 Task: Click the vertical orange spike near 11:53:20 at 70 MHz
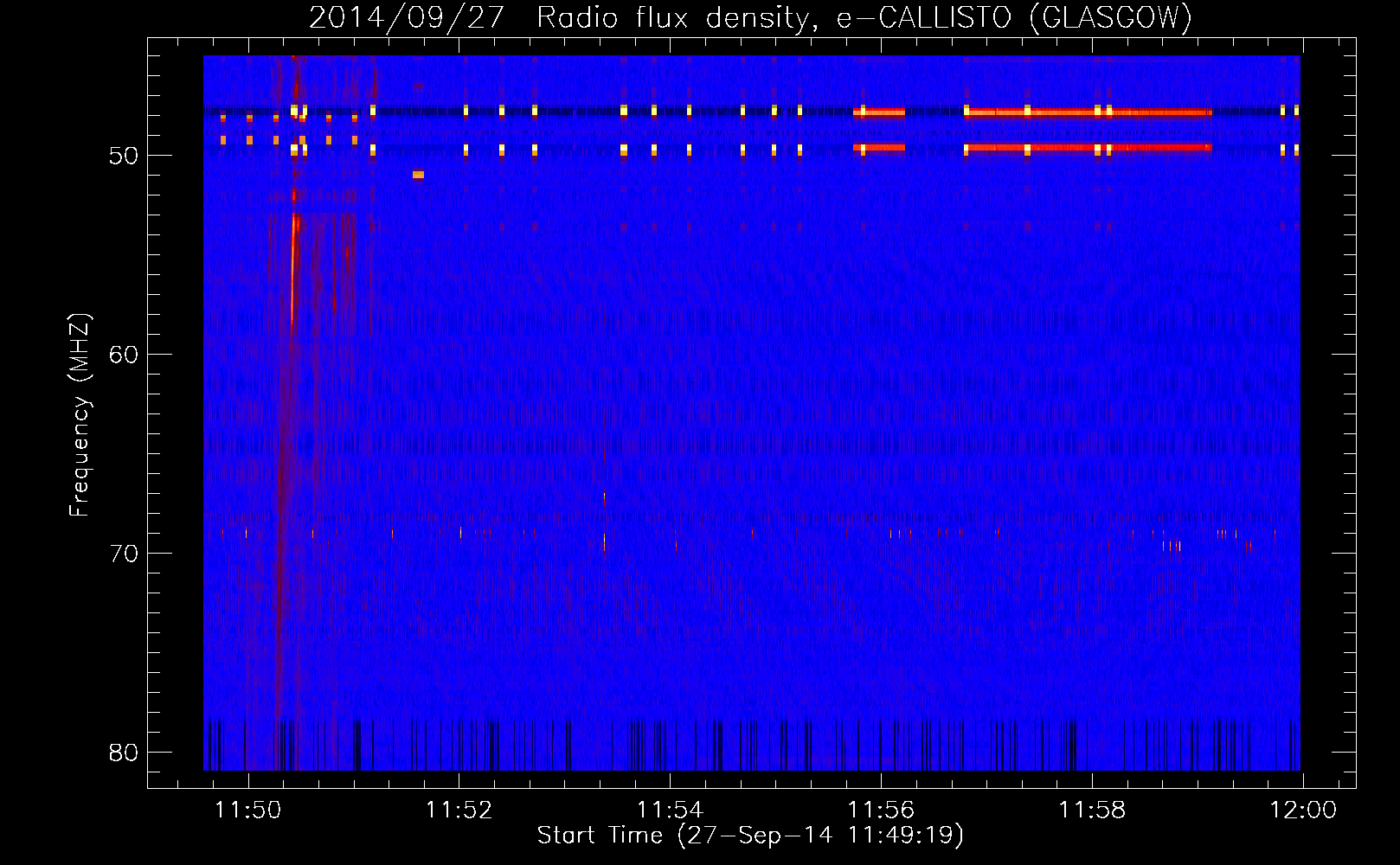(x=604, y=542)
